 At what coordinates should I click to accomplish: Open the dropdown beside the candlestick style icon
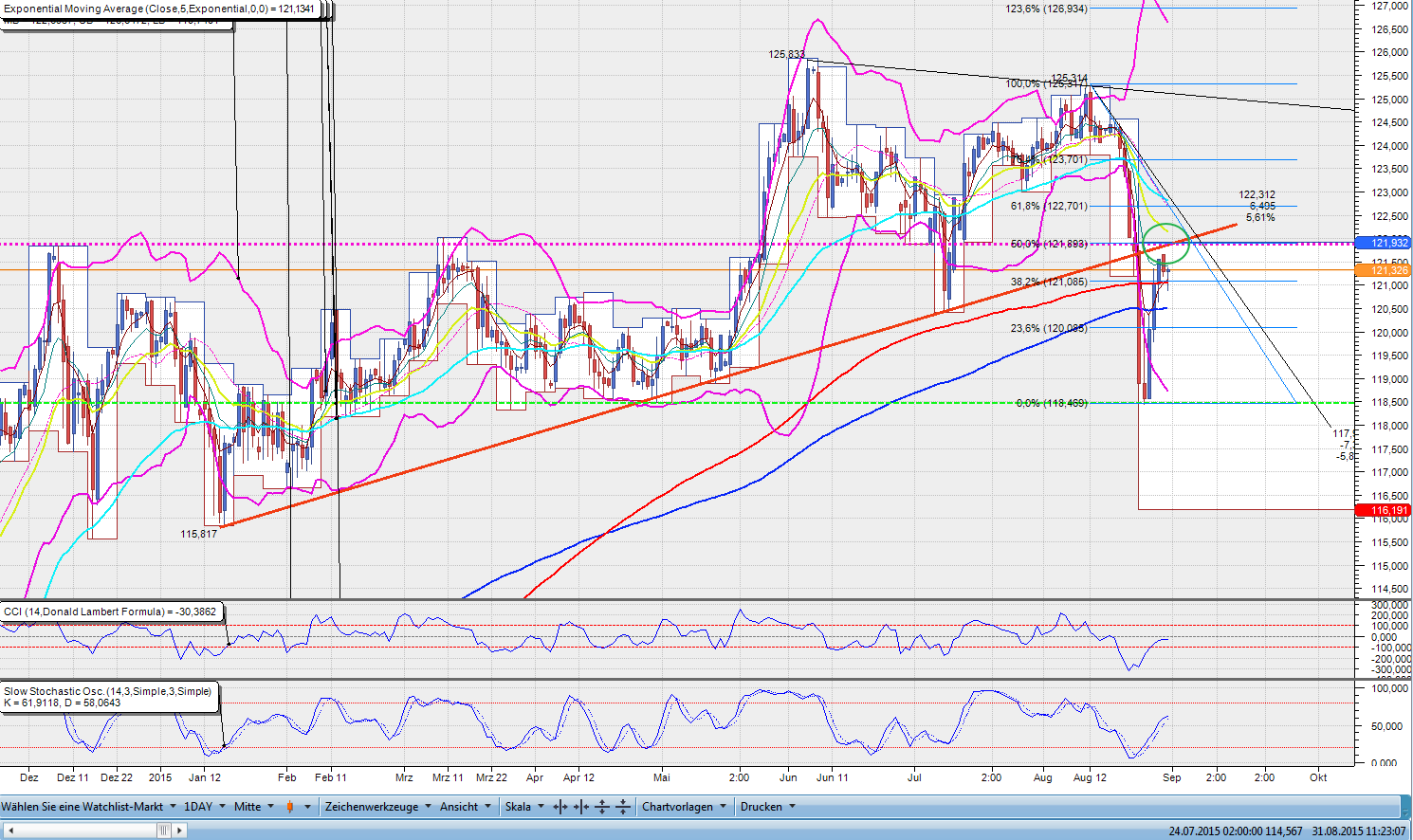(x=307, y=807)
